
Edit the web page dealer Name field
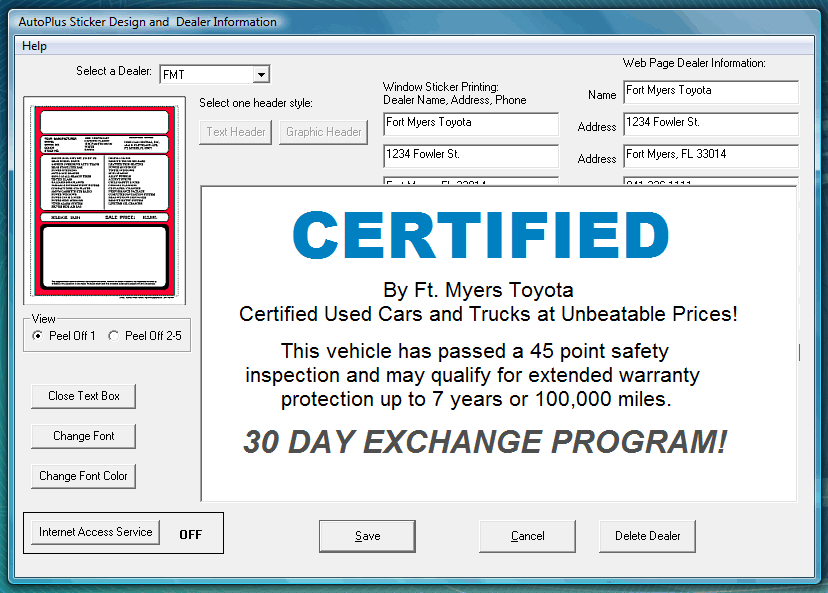711,91
